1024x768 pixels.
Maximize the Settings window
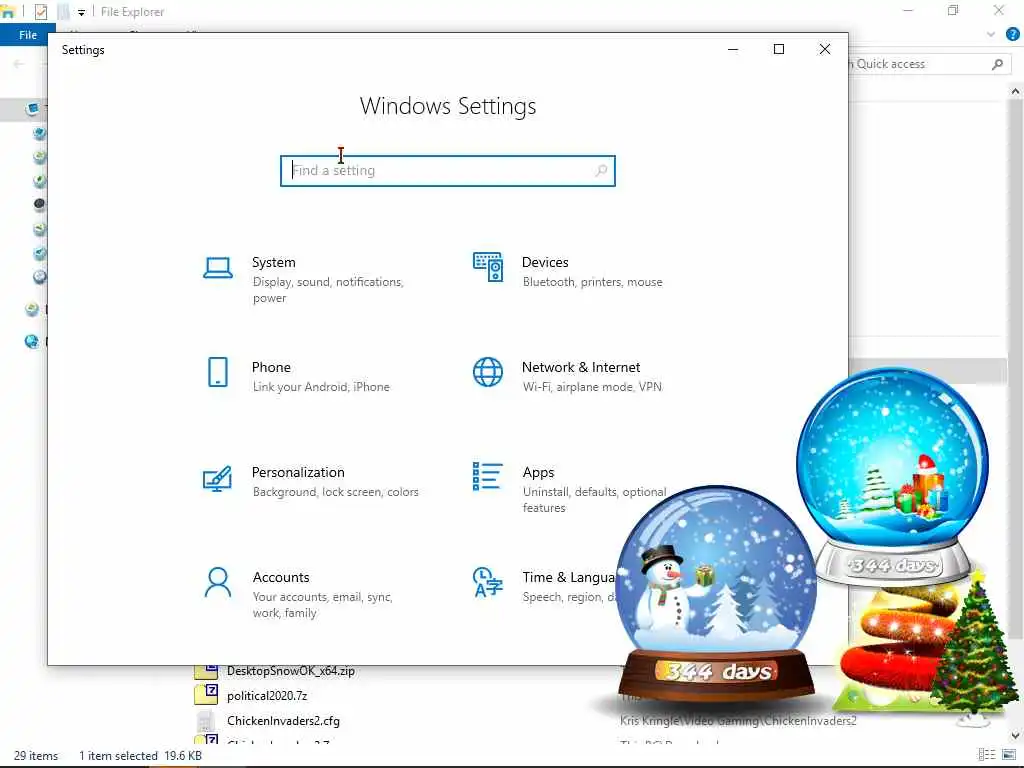778,50
